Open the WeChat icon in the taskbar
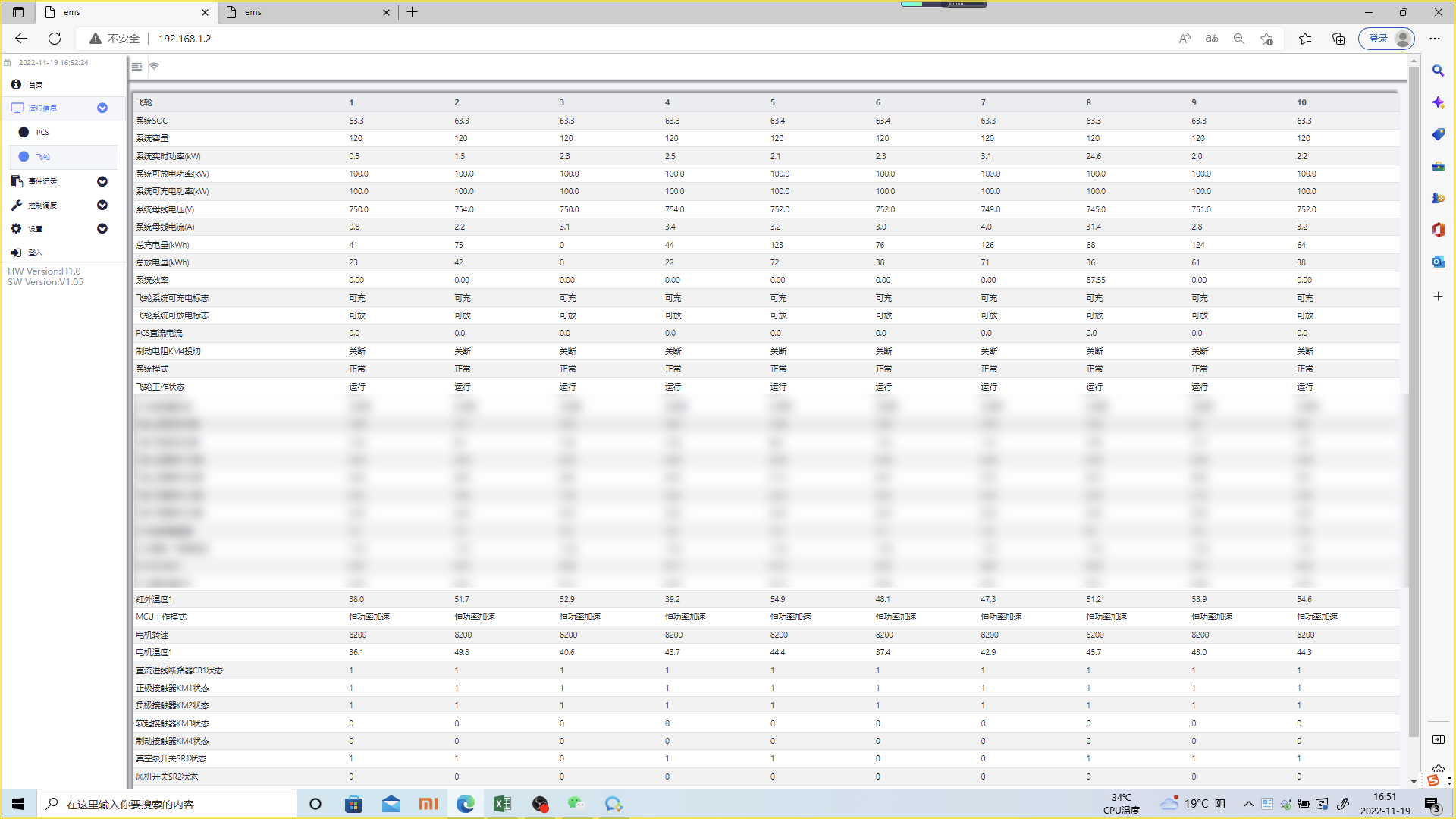The image size is (1456, 819). [576, 804]
